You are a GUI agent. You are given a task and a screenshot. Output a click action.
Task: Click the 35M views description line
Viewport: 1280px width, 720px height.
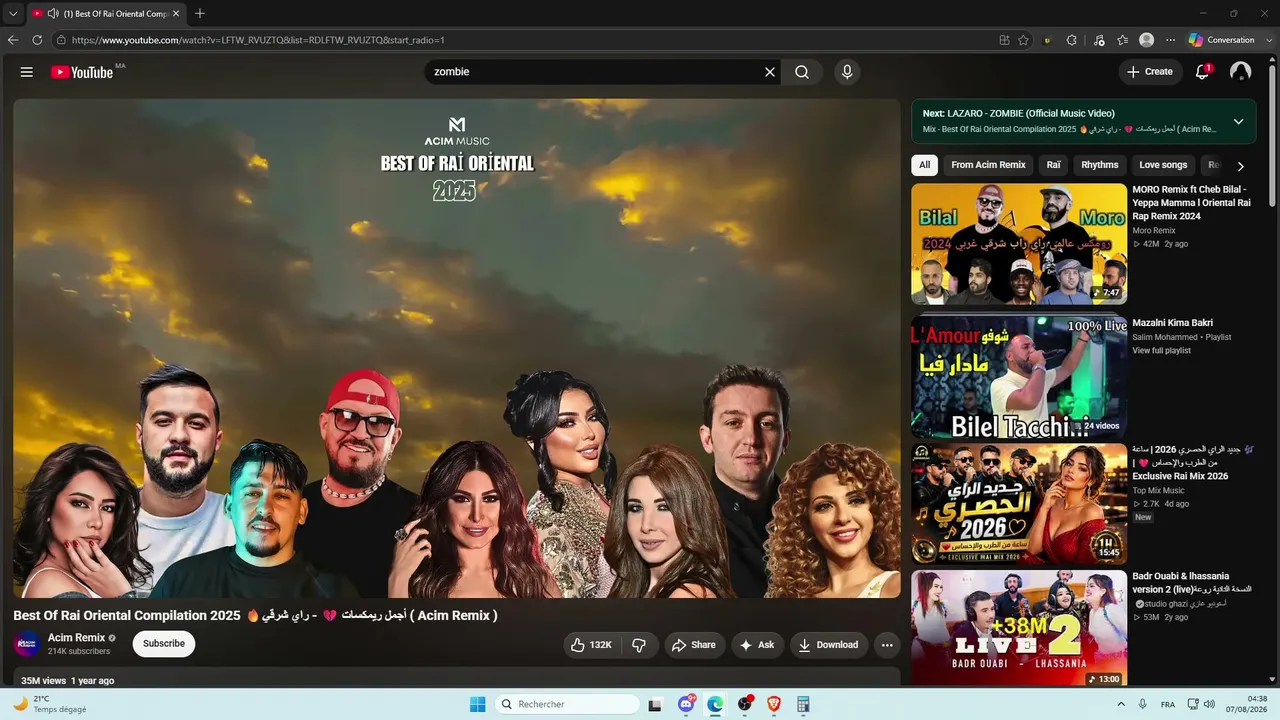(x=68, y=681)
